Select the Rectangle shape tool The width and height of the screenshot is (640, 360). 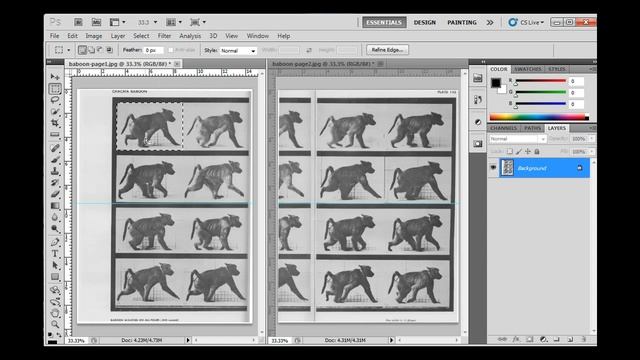pos(55,277)
